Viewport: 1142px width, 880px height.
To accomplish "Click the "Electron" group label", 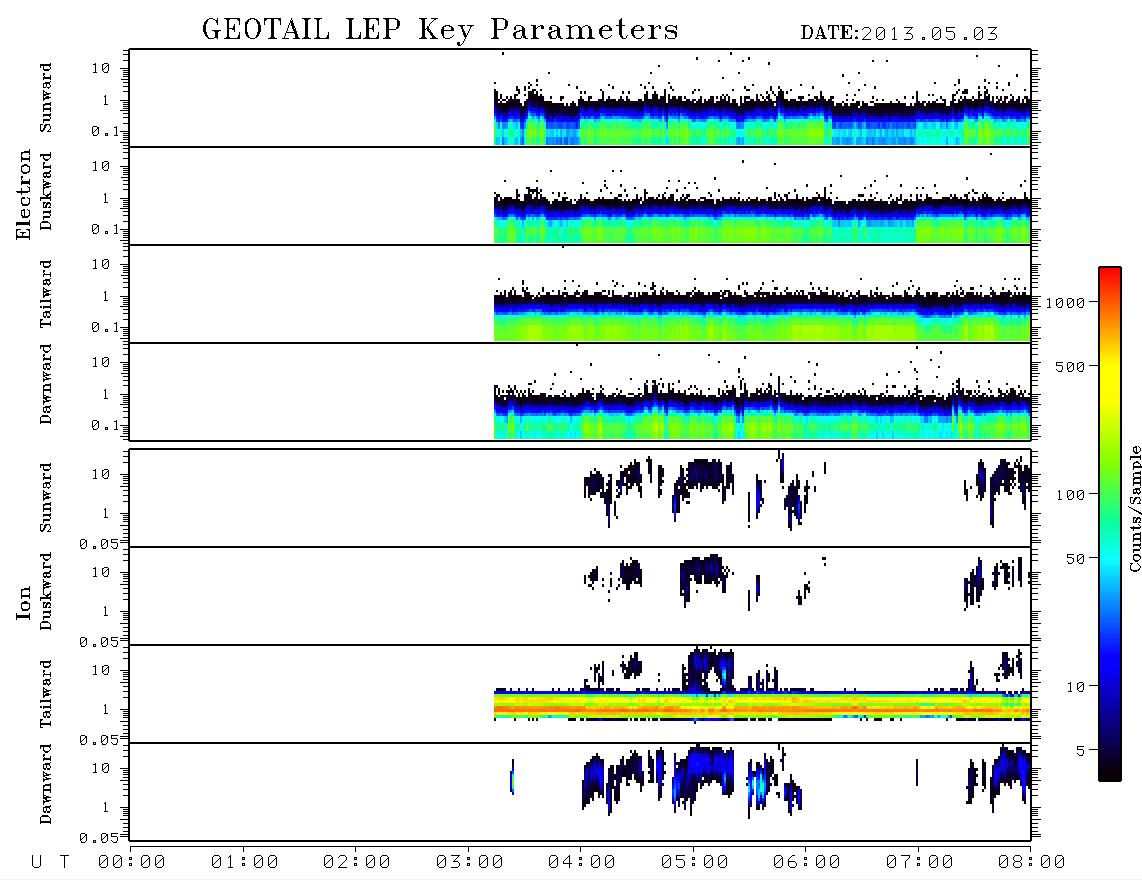I will coord(23,194).
